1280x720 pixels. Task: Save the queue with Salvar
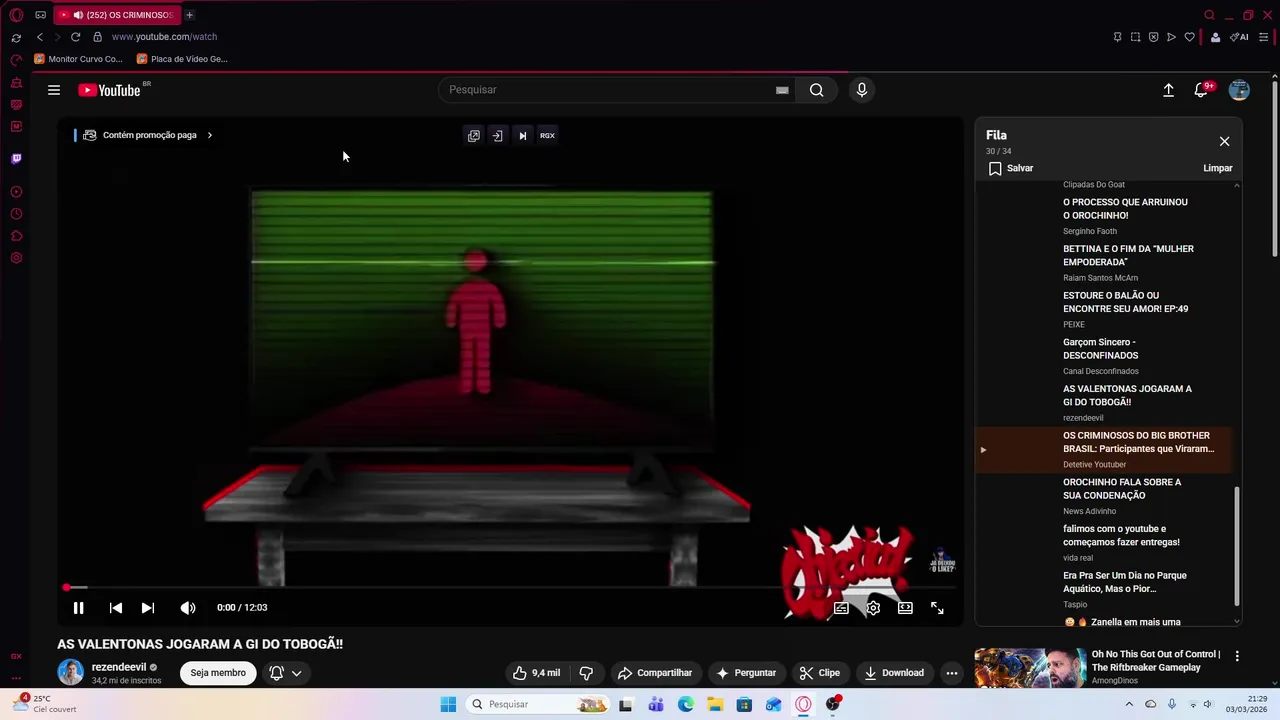coord(1011,168)
